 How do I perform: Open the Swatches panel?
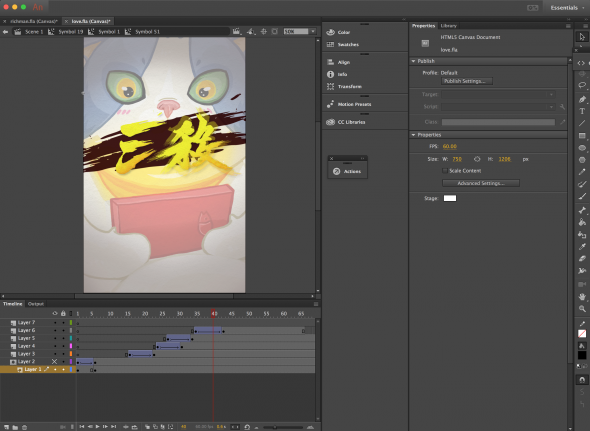pos(342,44)
